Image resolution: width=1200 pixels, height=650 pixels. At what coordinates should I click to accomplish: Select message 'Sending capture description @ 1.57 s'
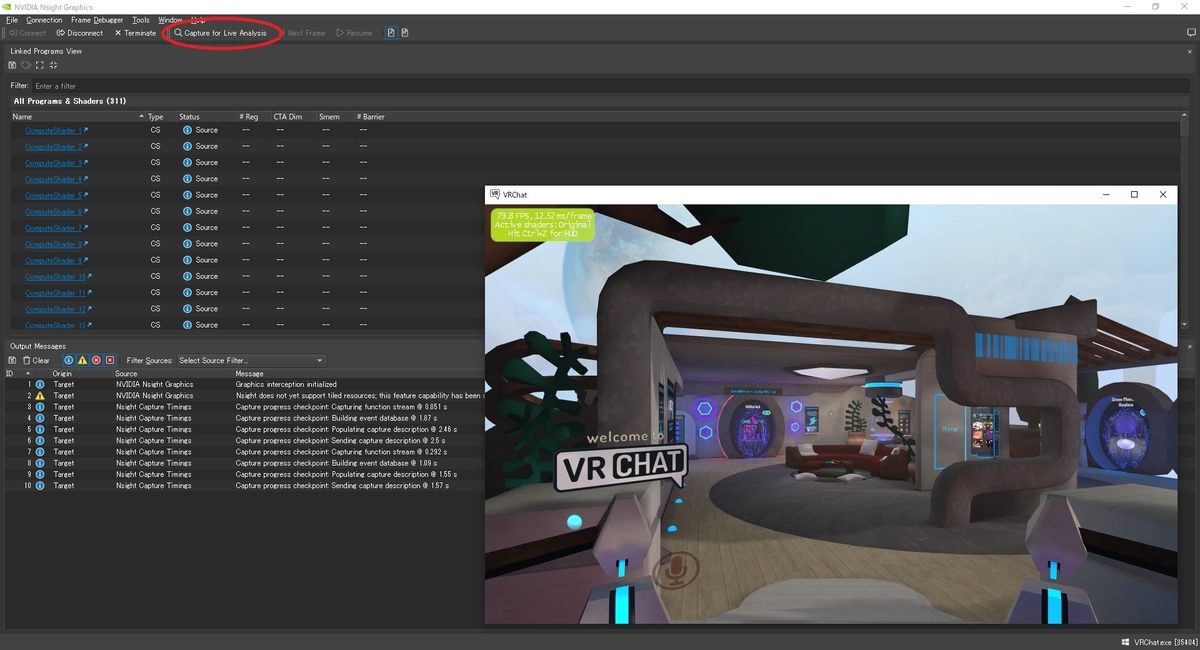(342, 486)
